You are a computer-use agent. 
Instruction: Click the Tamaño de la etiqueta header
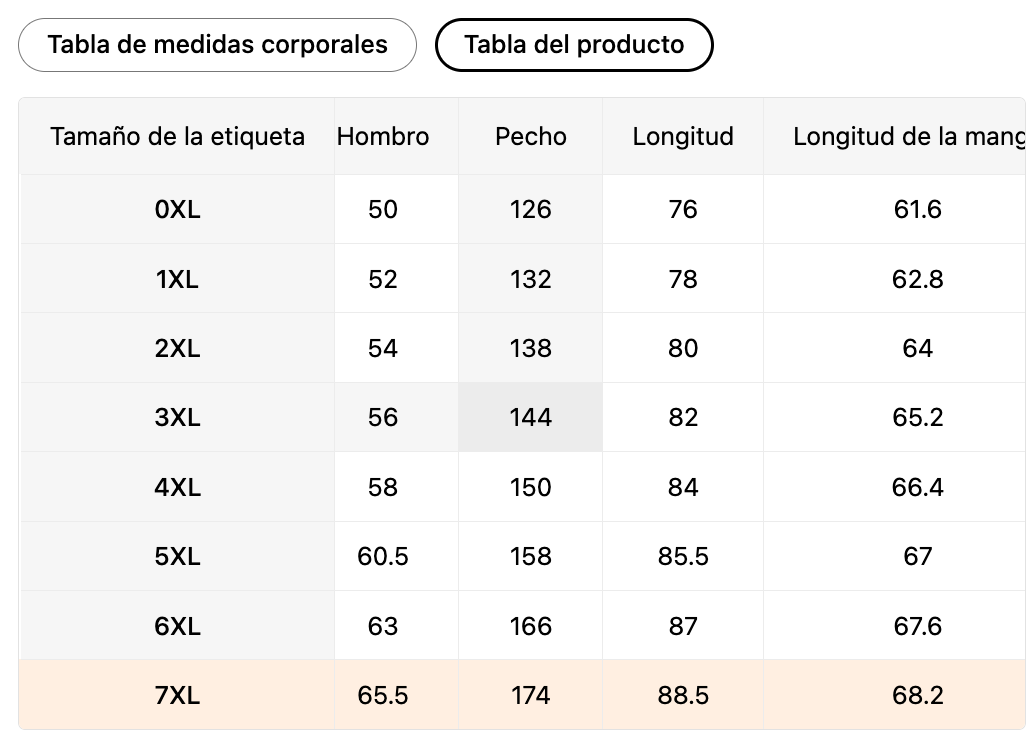tap(177, 136)
